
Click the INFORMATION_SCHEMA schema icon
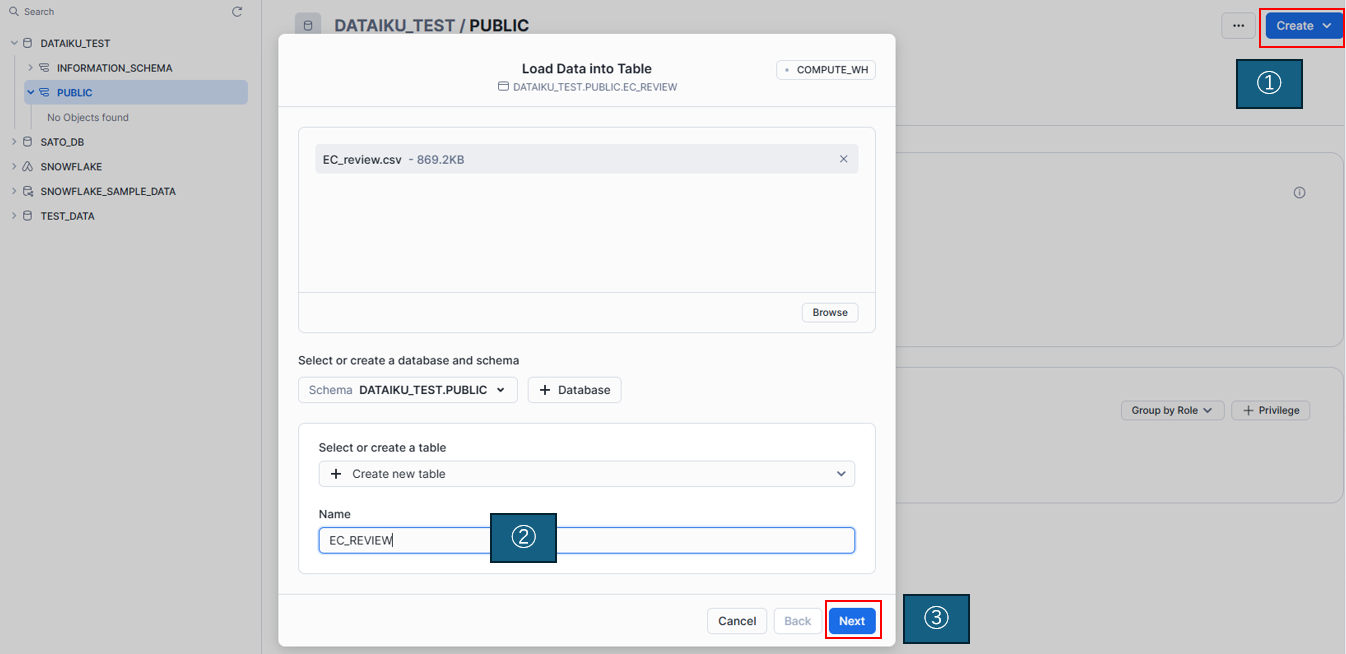[x=44, y=68]
